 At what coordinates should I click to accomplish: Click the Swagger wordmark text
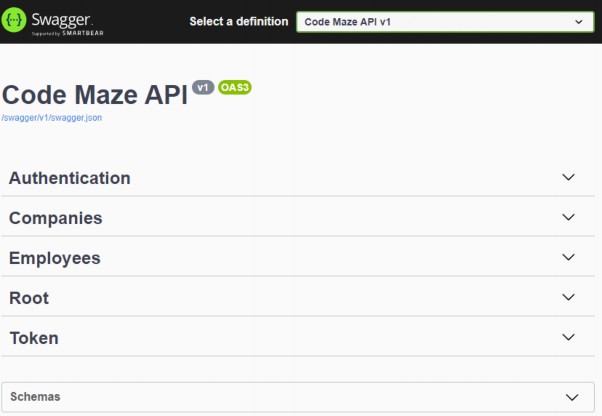coord(61,20)
